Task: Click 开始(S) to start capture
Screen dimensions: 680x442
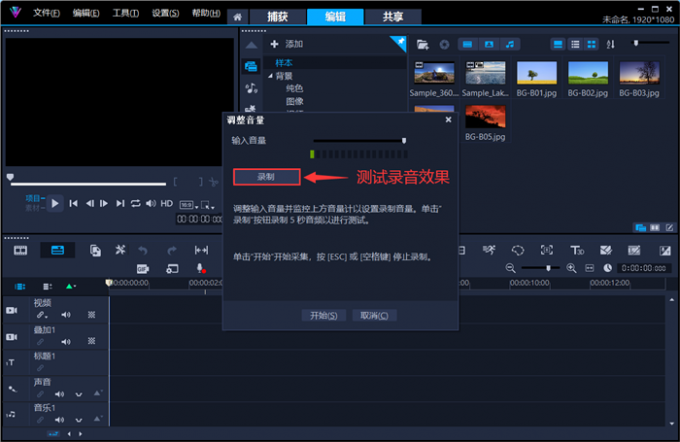Action: click(x=324, y=315)
